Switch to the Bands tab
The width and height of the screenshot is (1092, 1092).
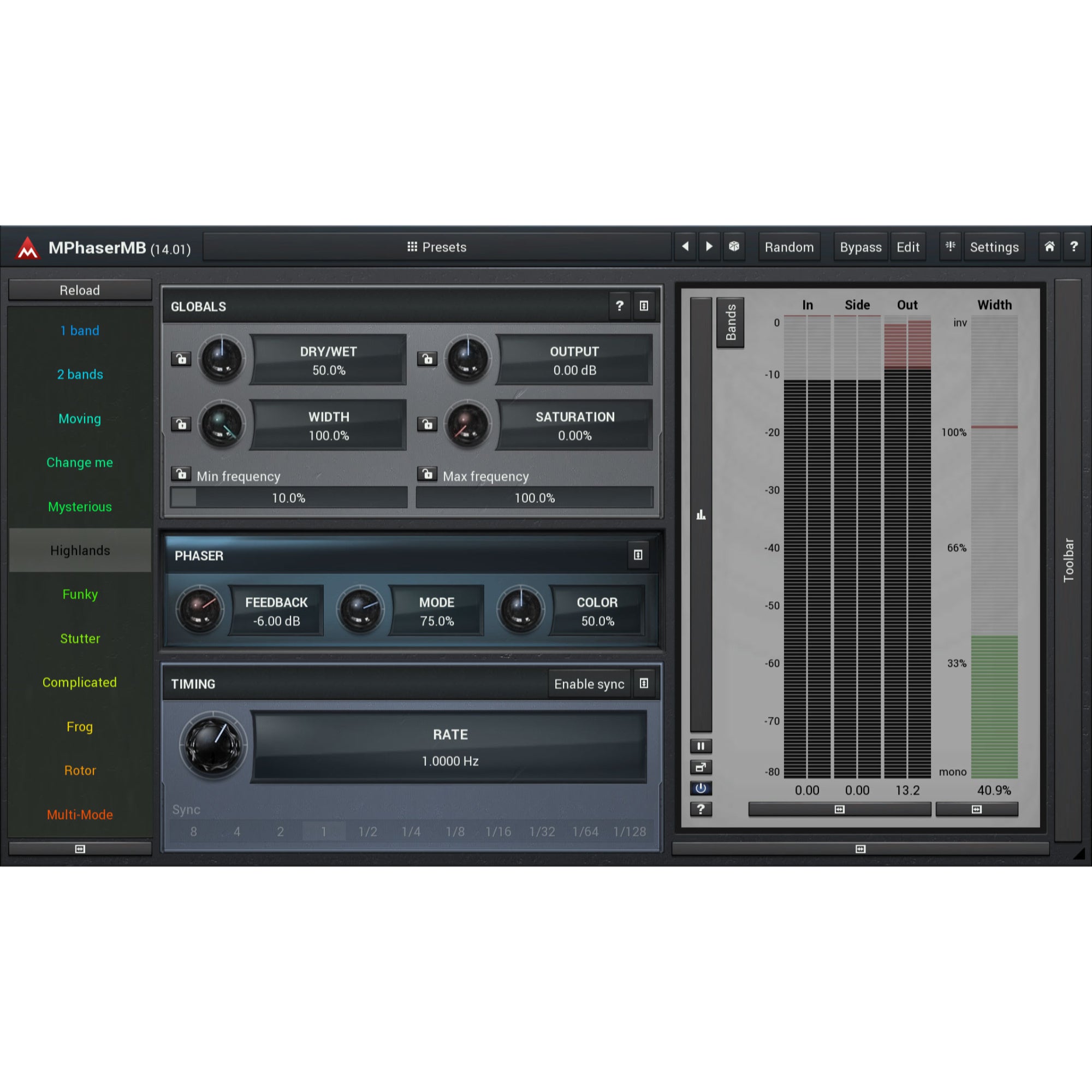pos(730,322)
